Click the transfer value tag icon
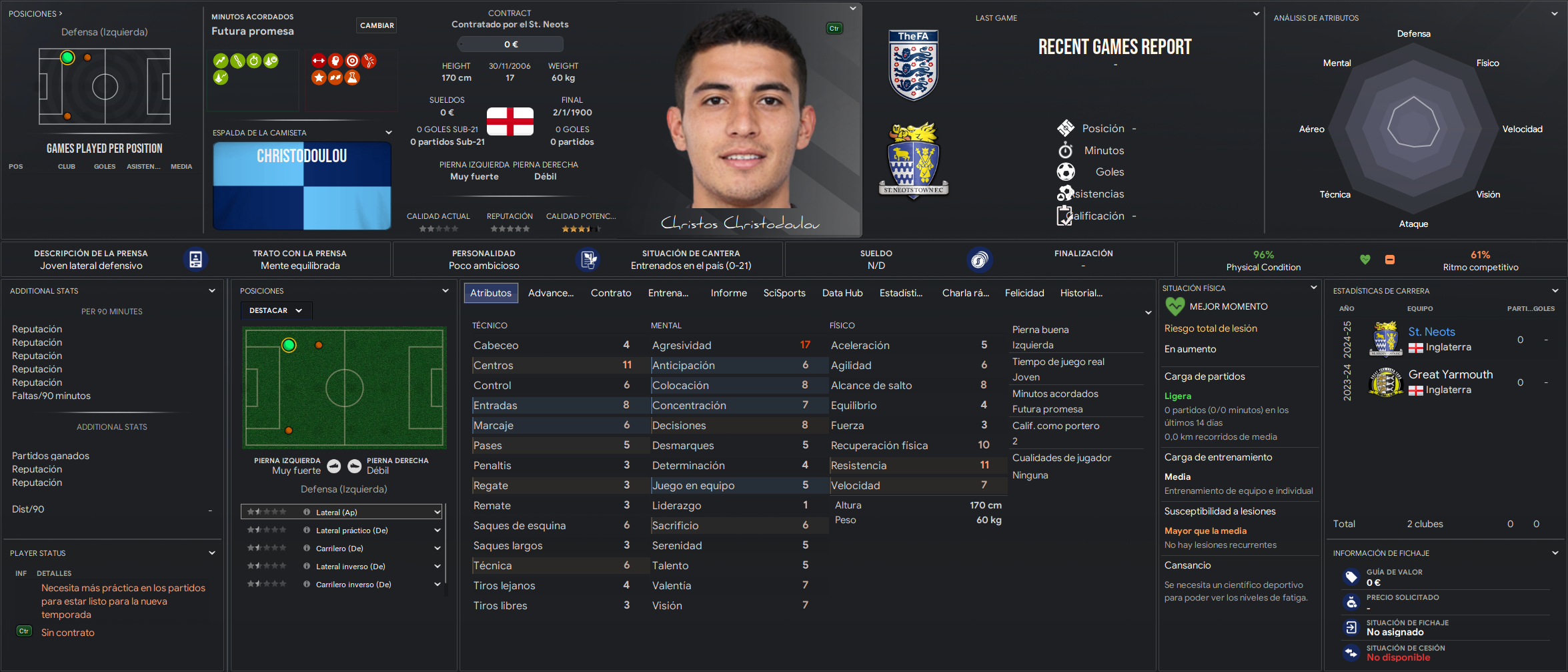 tap(1351, 577)
